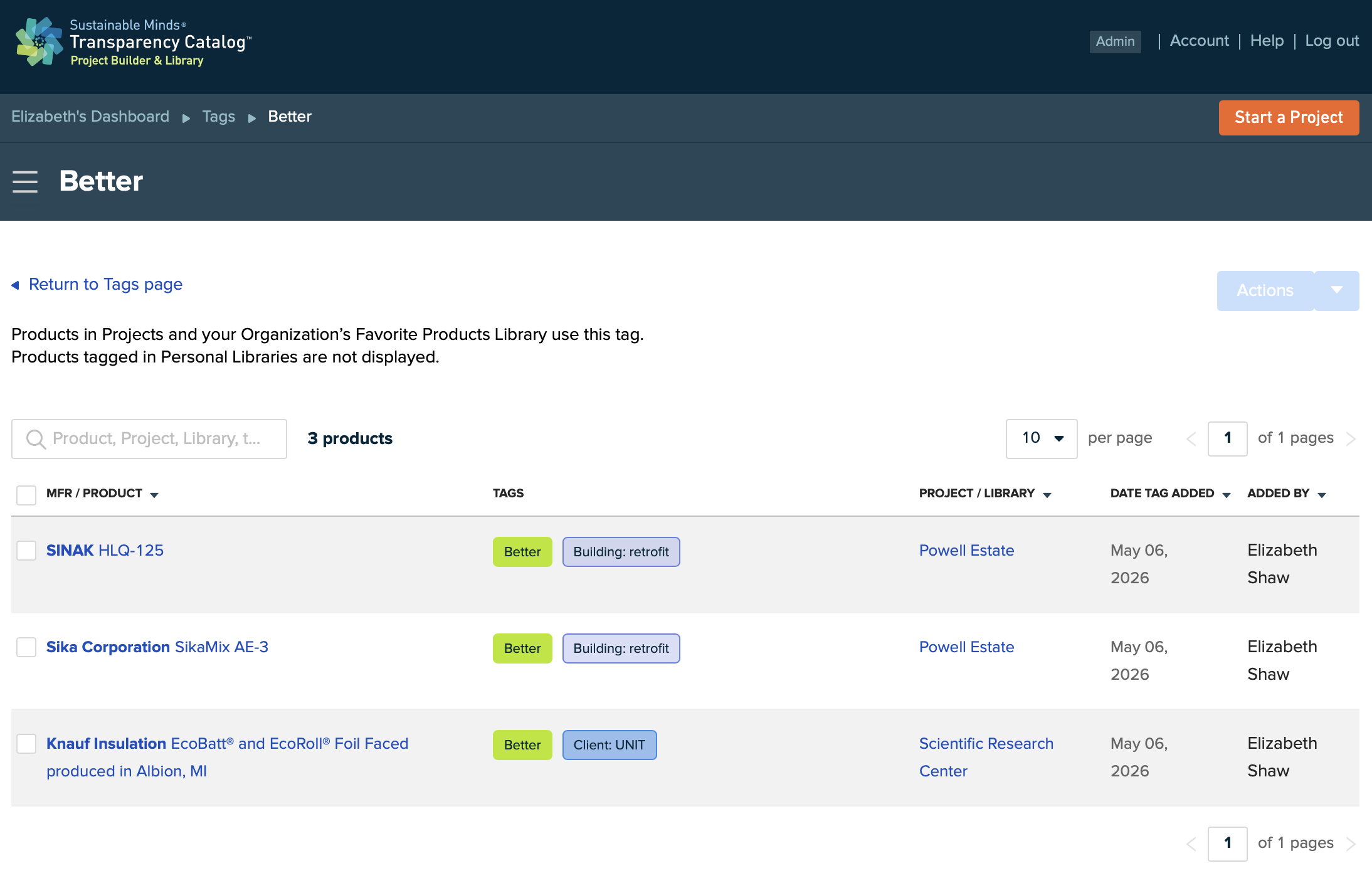
Task: Open Scientific Research Center project link
Action: pyautogui.click(x=986, y=758)
